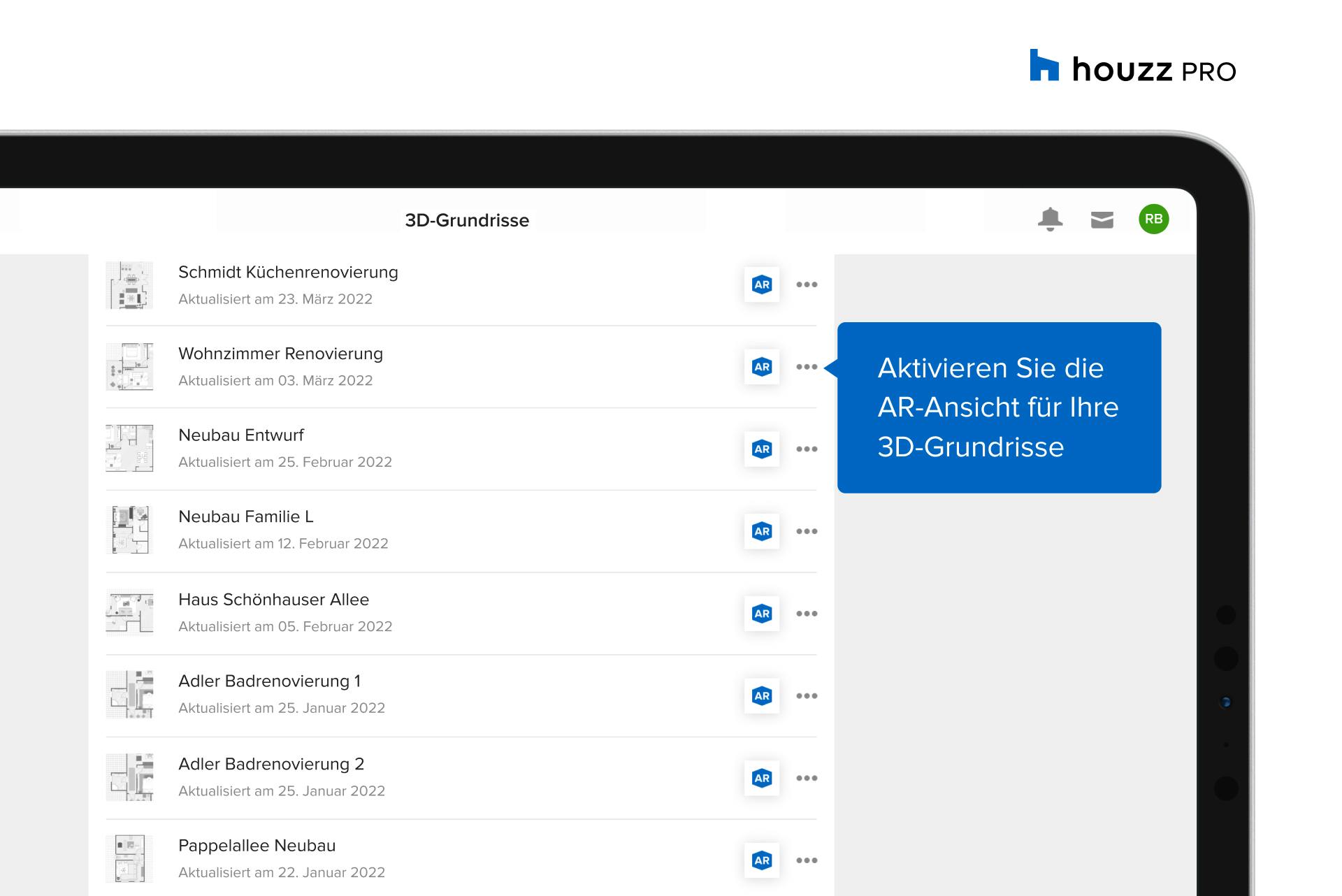This screenshot has height=896, width=1342.
Task: Tap AR icon for Haus Schönhauser Allee
Action: tap(762, 614)
